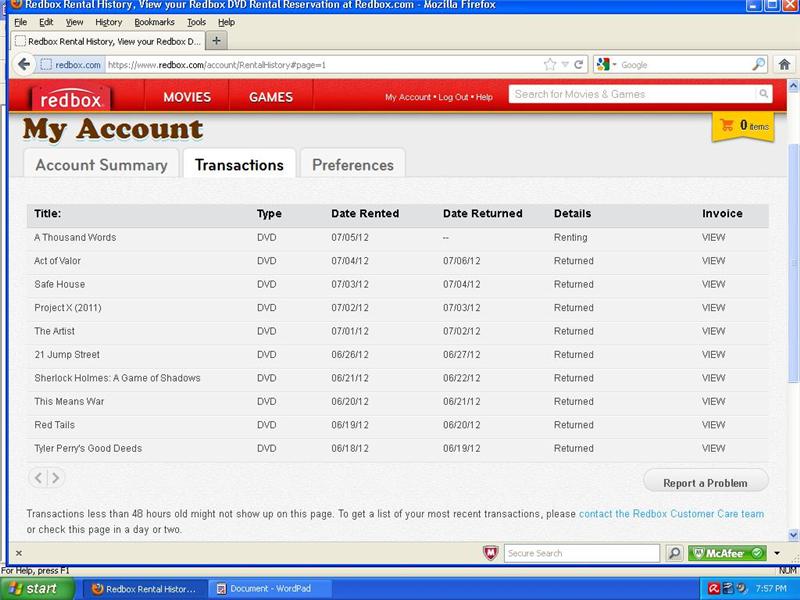Click the page scrollbar down arrow
This screenshot has height=600, width=800.
click(793, 535)
